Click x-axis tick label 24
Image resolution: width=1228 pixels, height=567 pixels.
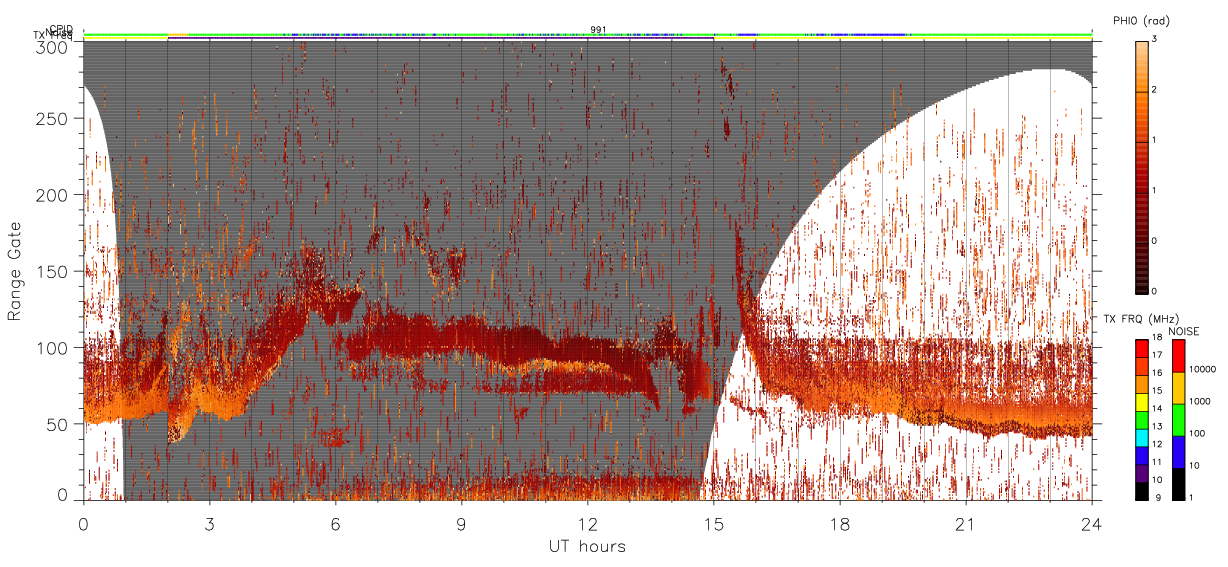(x=1091, y=524)
